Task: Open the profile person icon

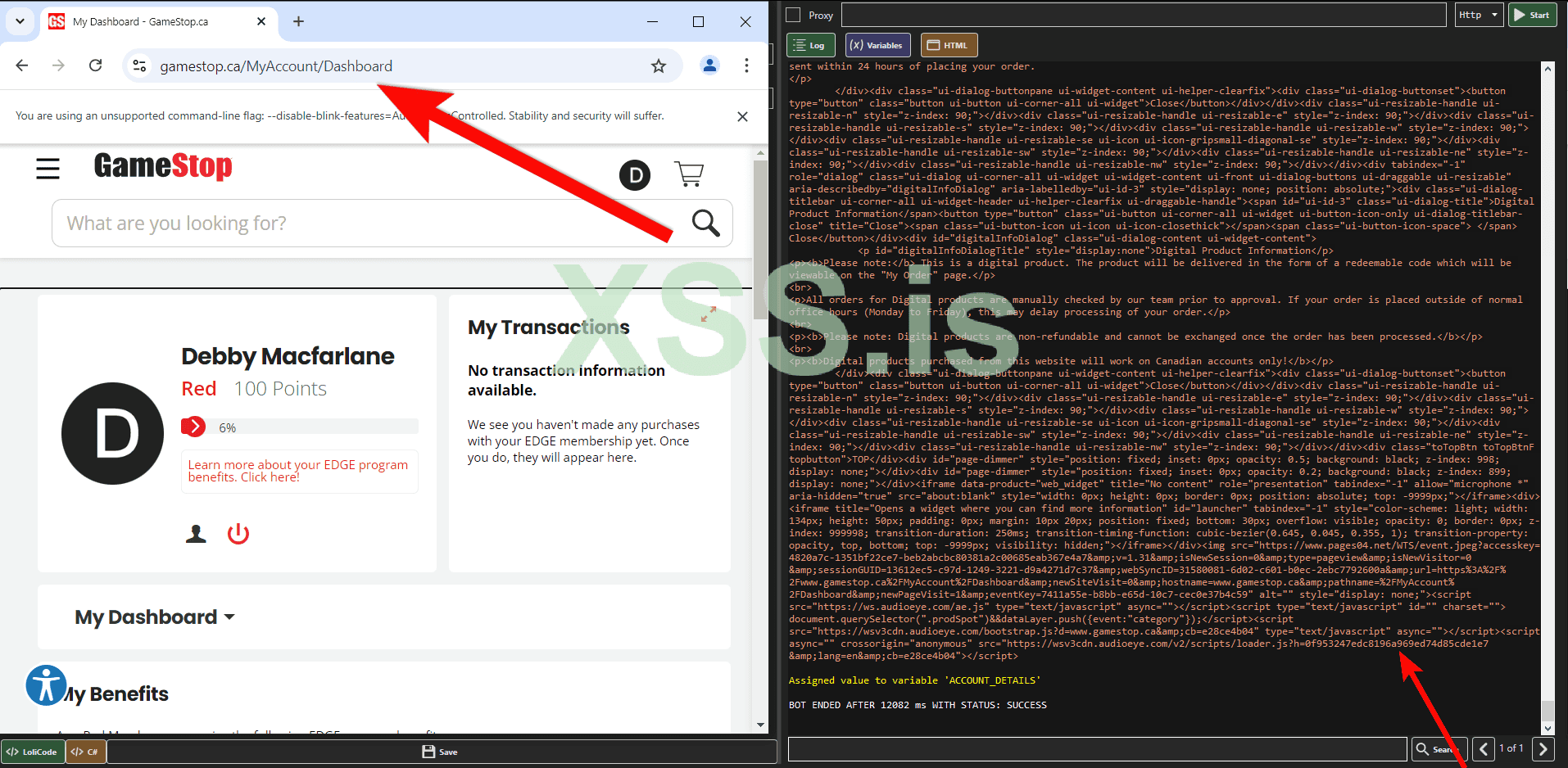Action: tap(196, 534)
